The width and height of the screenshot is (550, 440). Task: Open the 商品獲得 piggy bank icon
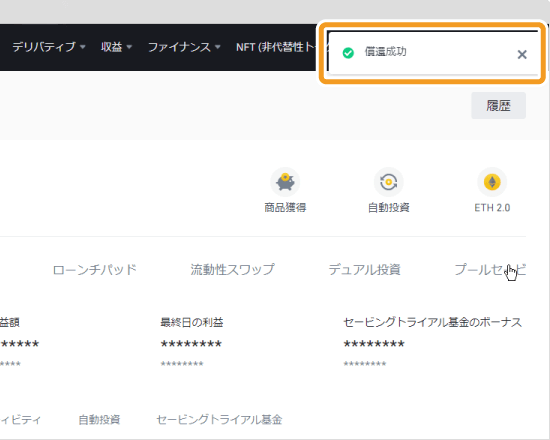click(x=285, y=182)
